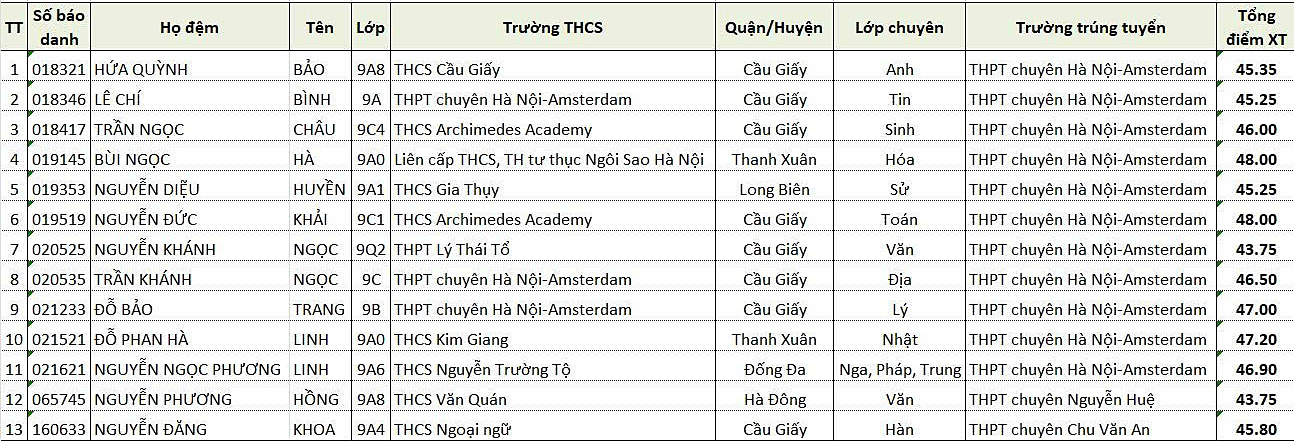Select the 'Trường trúng tuyển' header
Viewport: 1294px width, 441px height.
pyautogui.click(x=1091, y=27)
